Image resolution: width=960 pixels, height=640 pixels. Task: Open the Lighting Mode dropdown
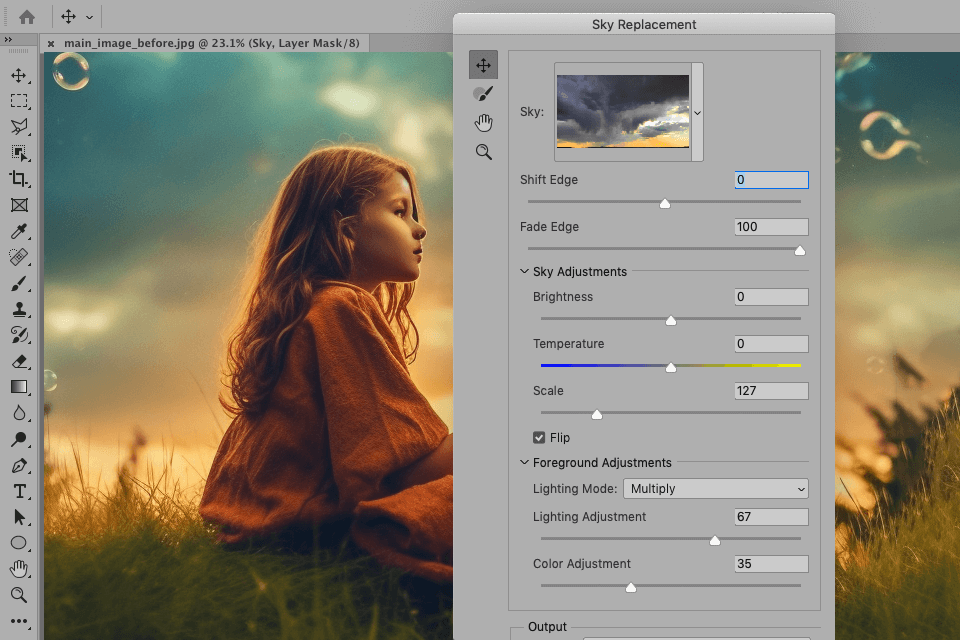[715, 489]
